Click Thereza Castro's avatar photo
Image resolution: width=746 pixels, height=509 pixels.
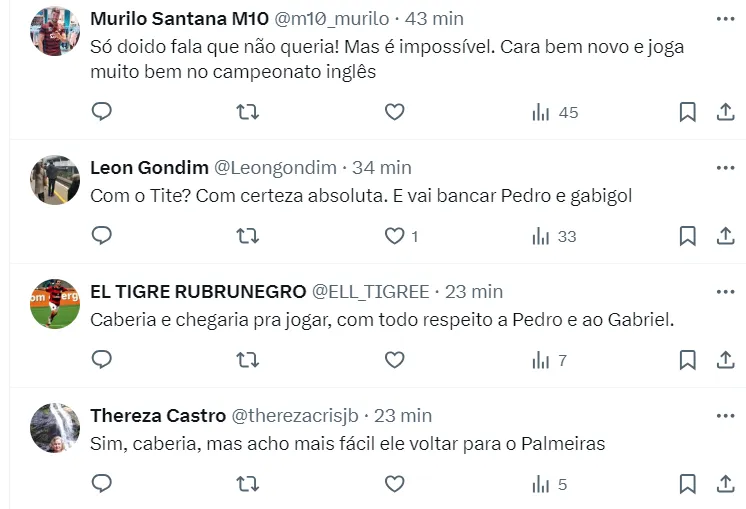point(55,427)
